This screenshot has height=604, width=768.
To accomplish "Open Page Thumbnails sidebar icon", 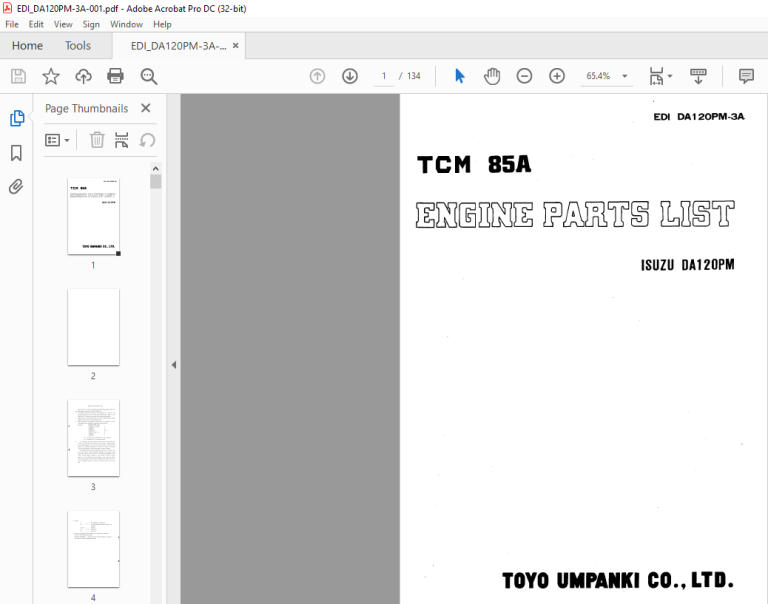I will (17, 118).
